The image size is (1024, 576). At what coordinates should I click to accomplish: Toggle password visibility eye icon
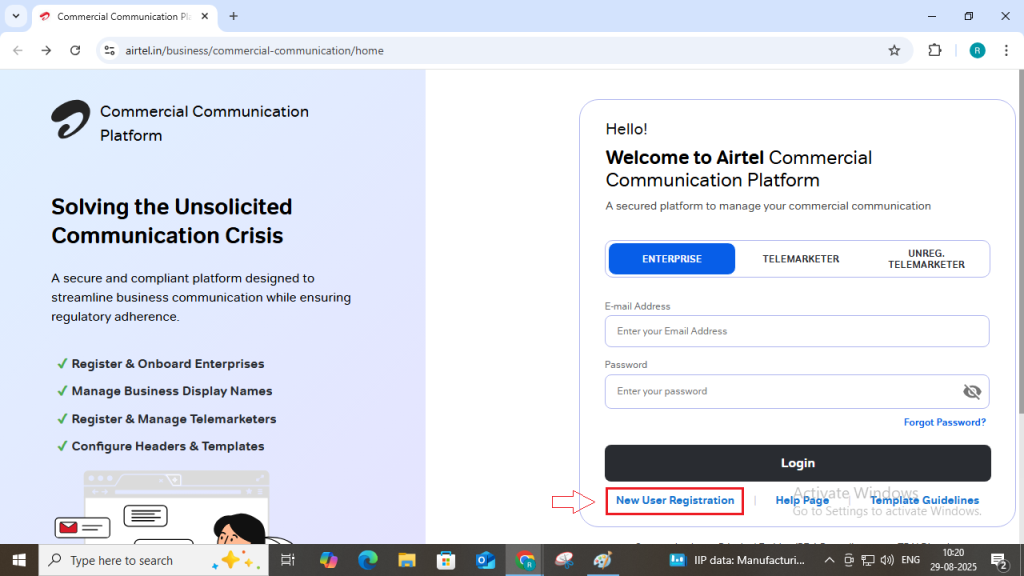pyautogui.click(x=972, y=391)
